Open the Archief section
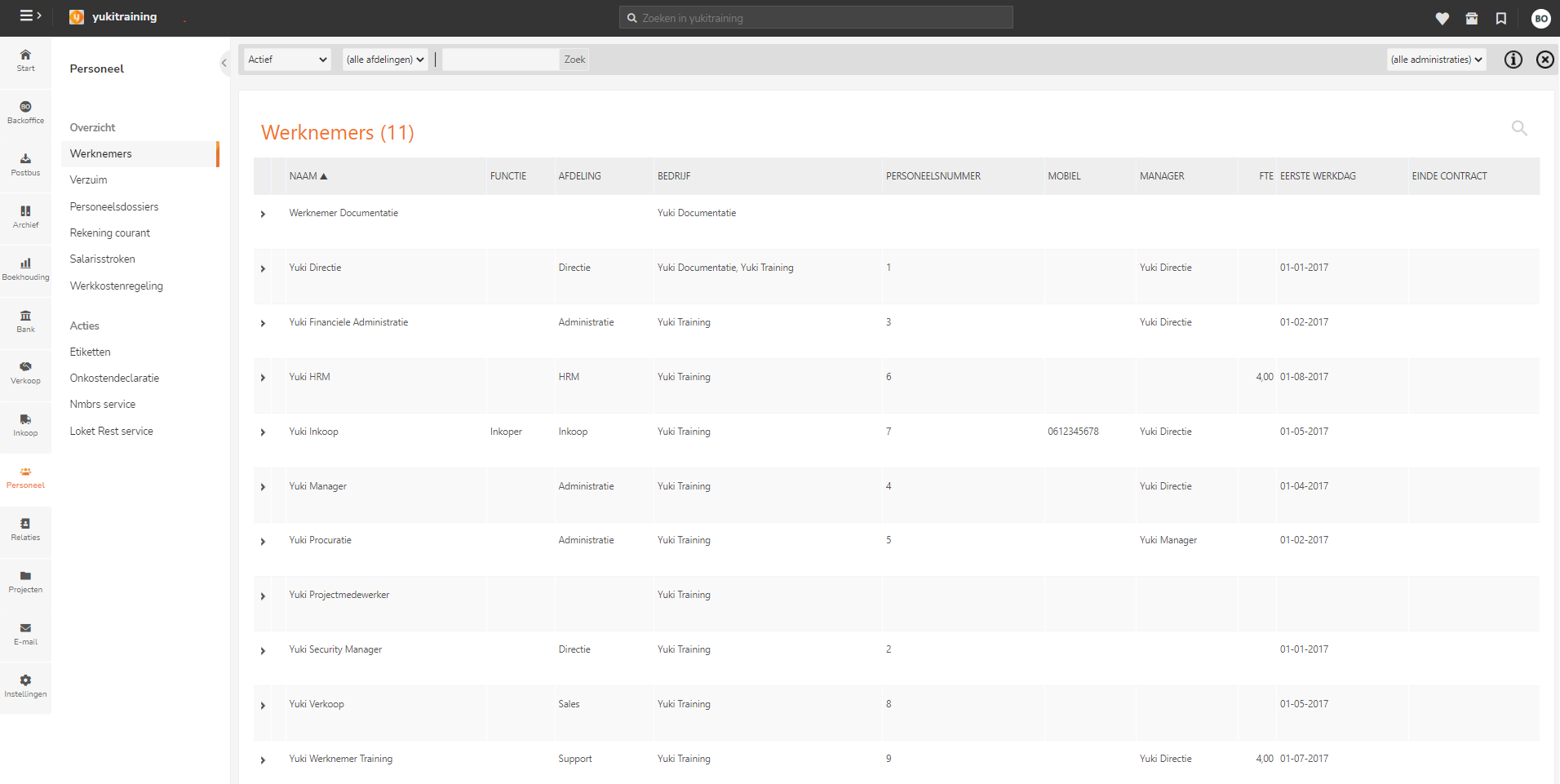The image size is (1560, 784). pyautogui.click(x=25, y=217)
